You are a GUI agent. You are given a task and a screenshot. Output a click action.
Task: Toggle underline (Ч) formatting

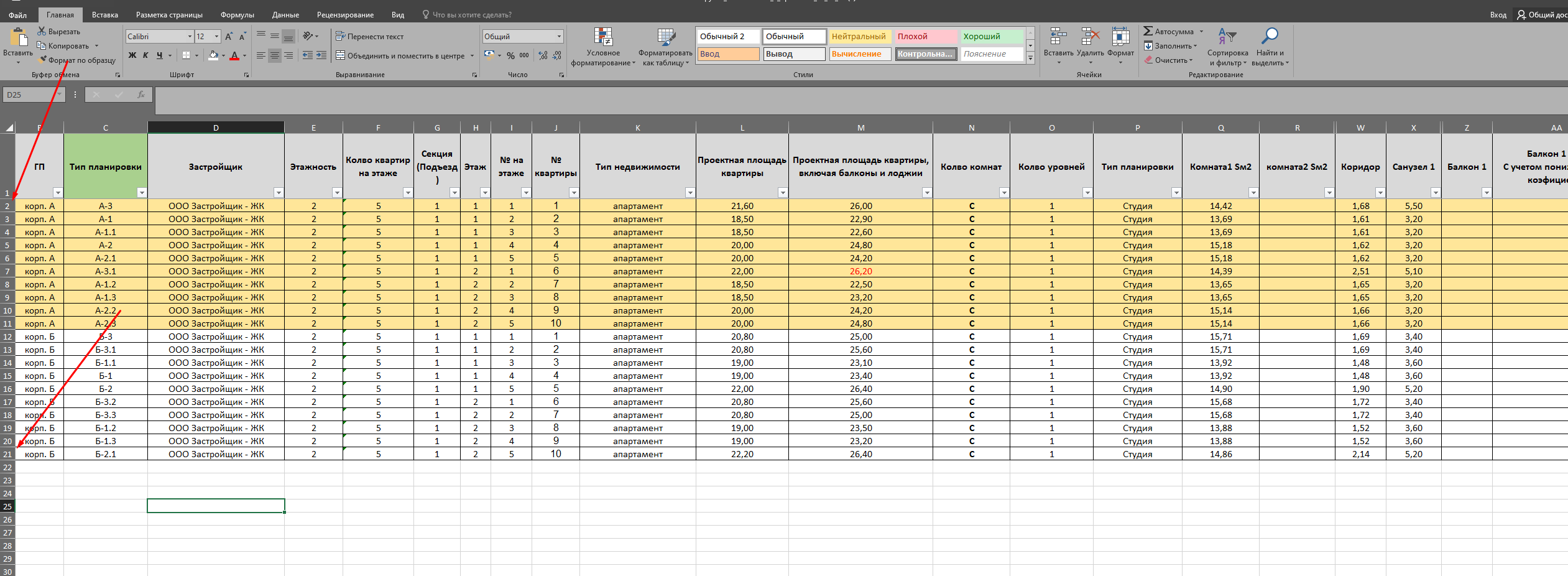point(160,55)
